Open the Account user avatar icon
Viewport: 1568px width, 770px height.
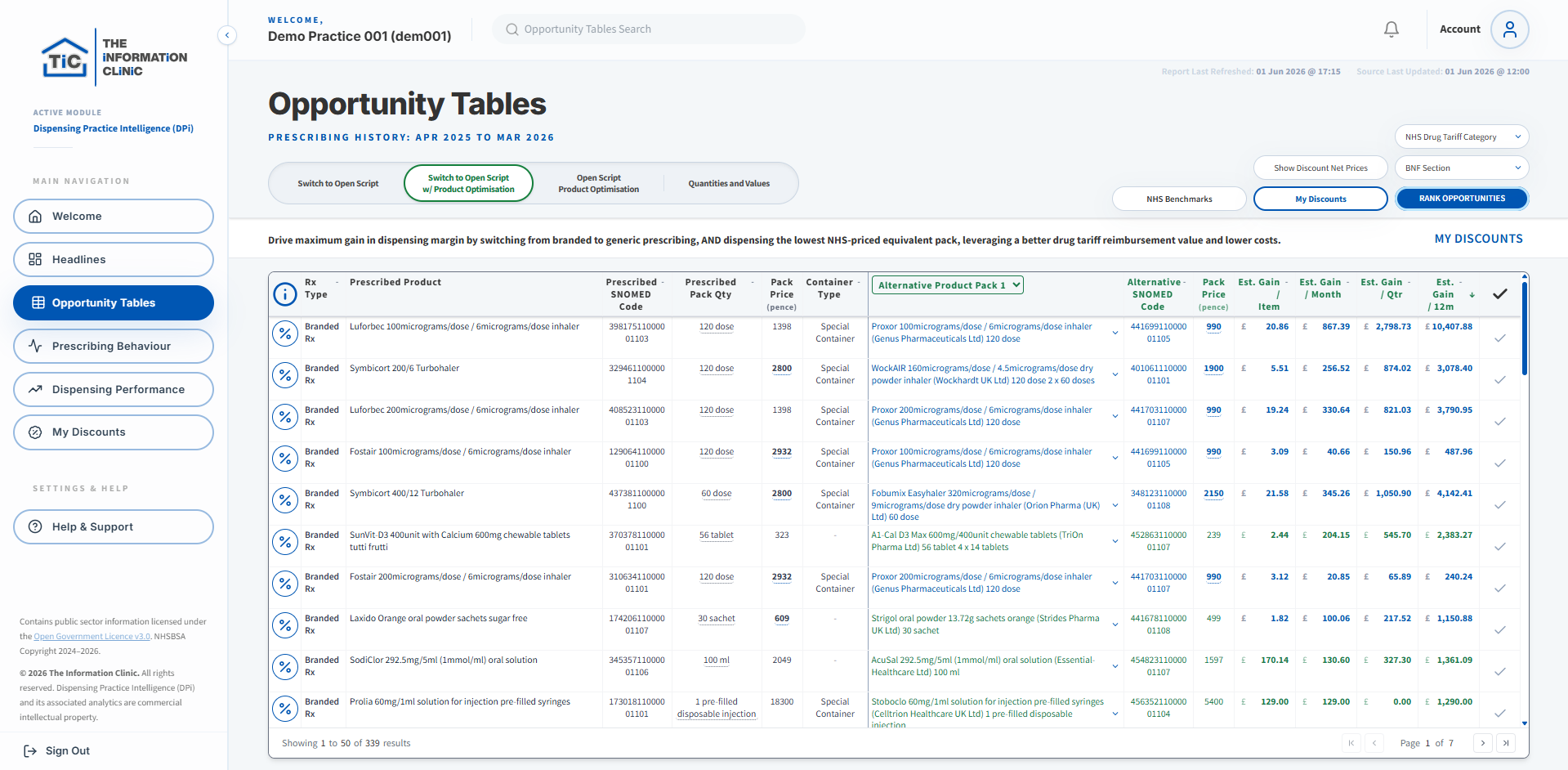[1509, 29]
